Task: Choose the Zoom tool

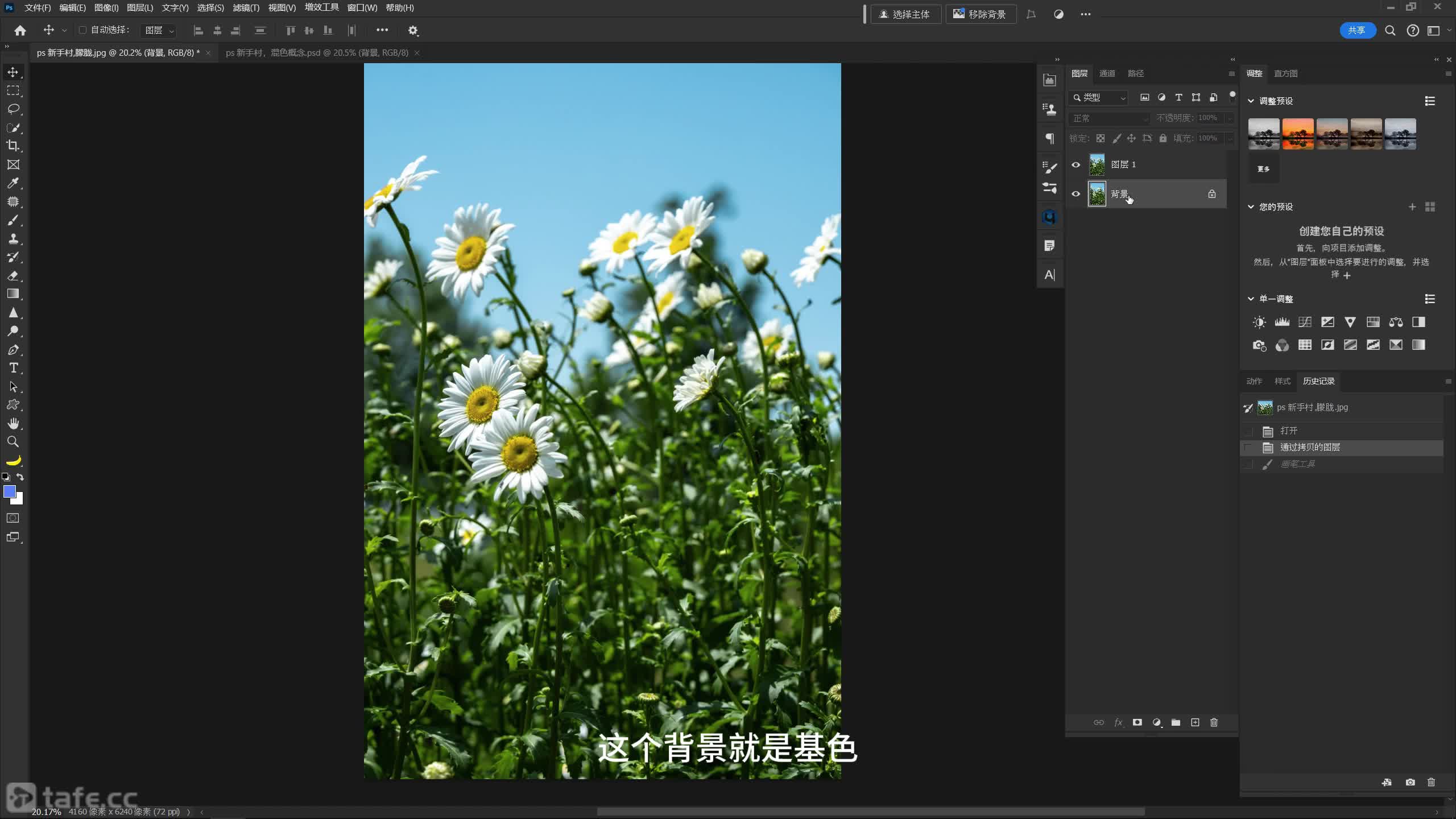Action: click(x=13, y=441)
